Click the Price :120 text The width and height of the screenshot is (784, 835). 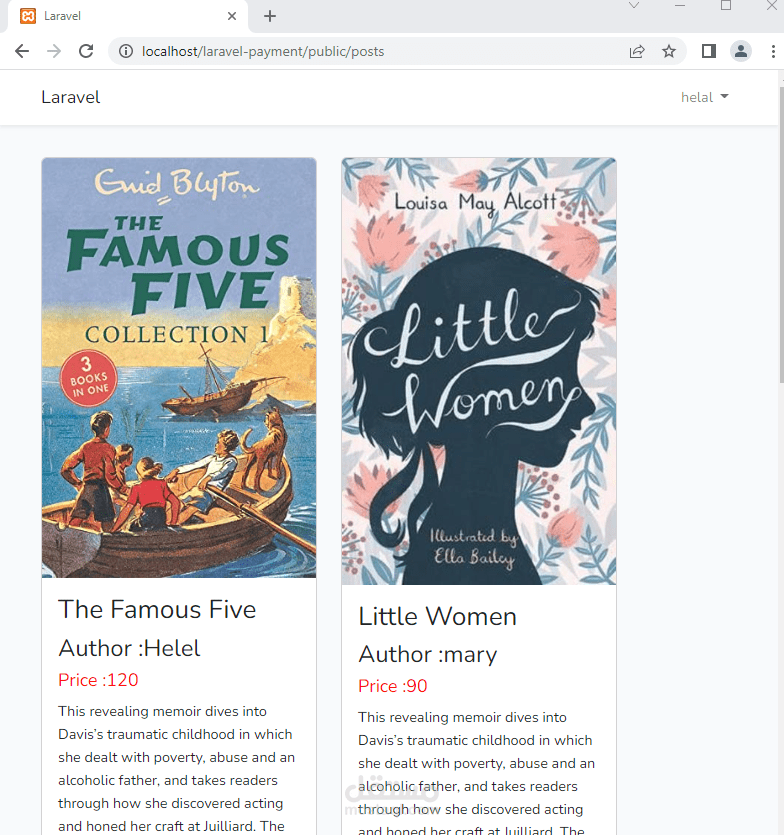pos(98,680)
